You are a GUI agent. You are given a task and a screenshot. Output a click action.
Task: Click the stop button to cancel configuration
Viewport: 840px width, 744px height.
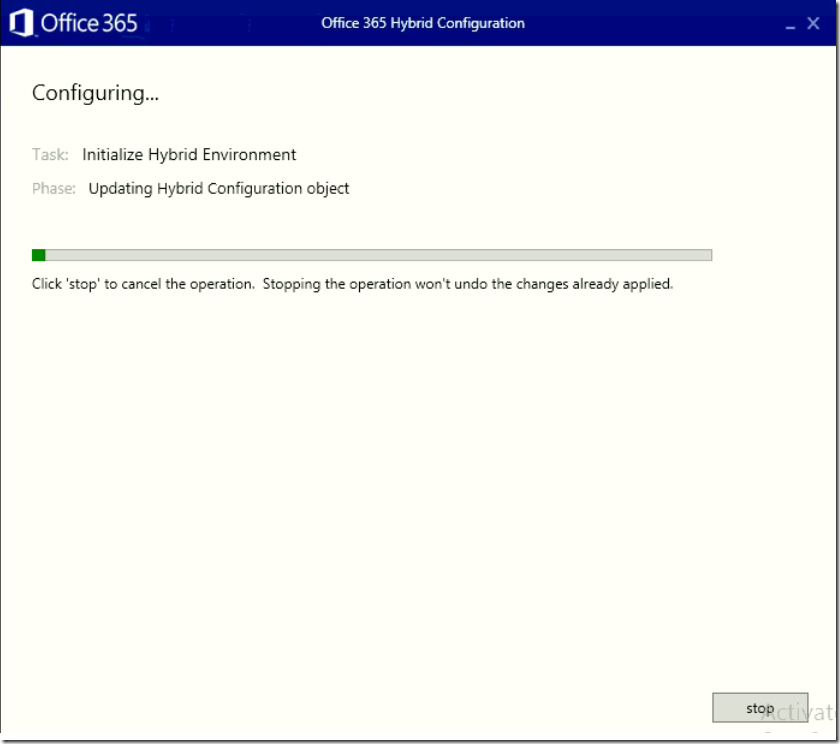tap(760, 708)
